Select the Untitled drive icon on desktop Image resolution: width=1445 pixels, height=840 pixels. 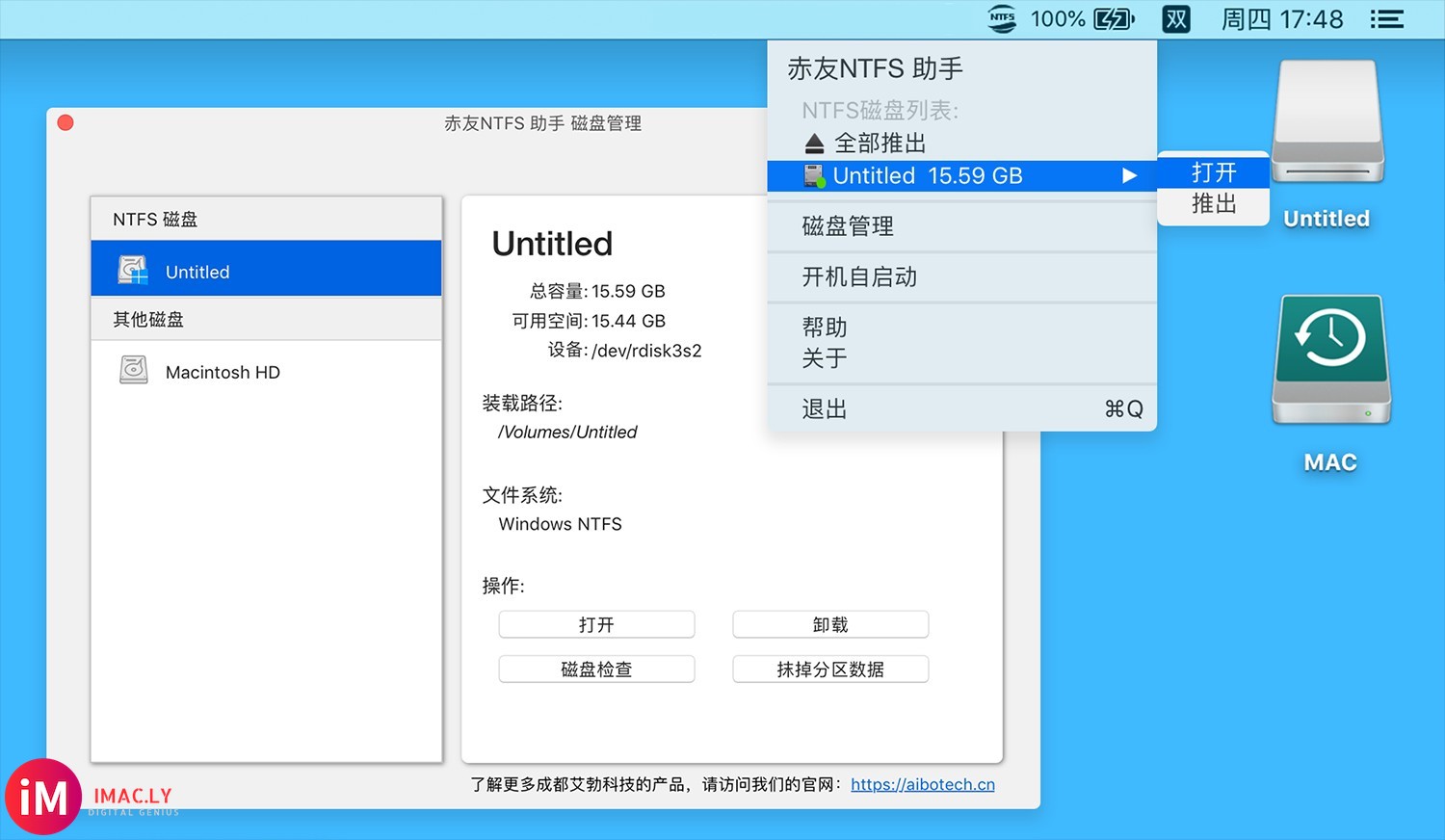tap(1327, 122)
